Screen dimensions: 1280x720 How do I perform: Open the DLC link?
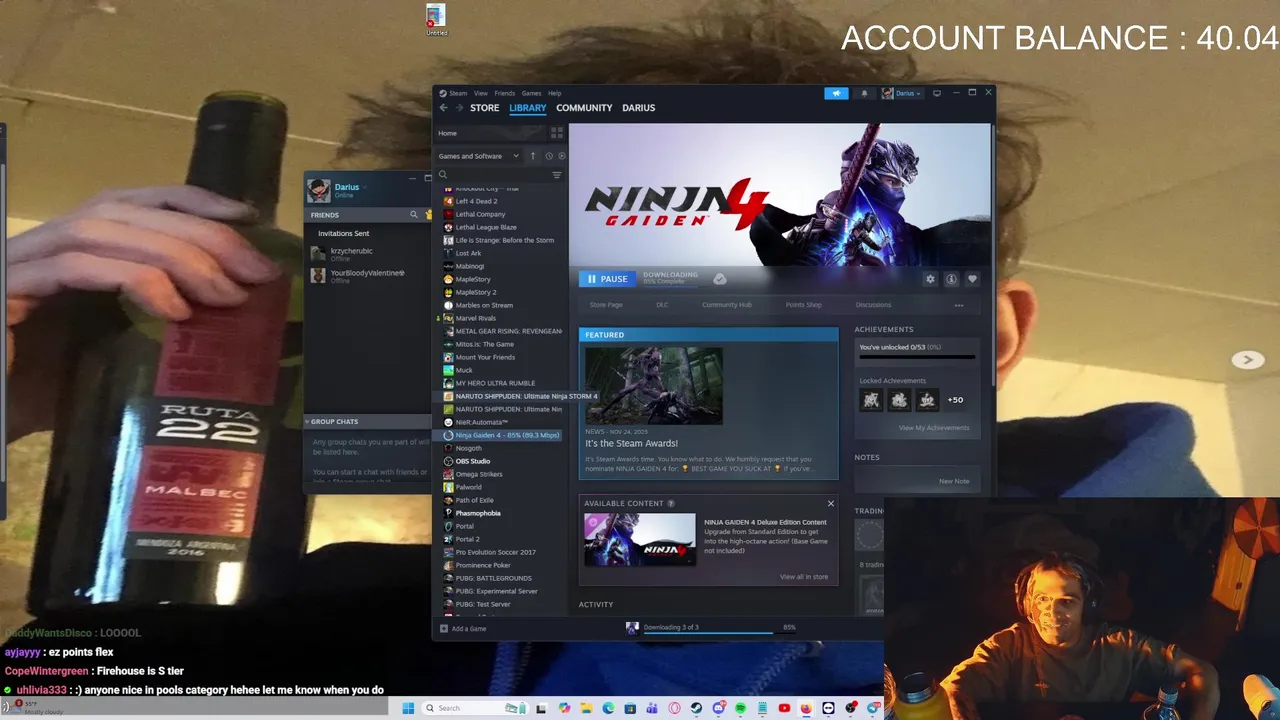(662, 305)
